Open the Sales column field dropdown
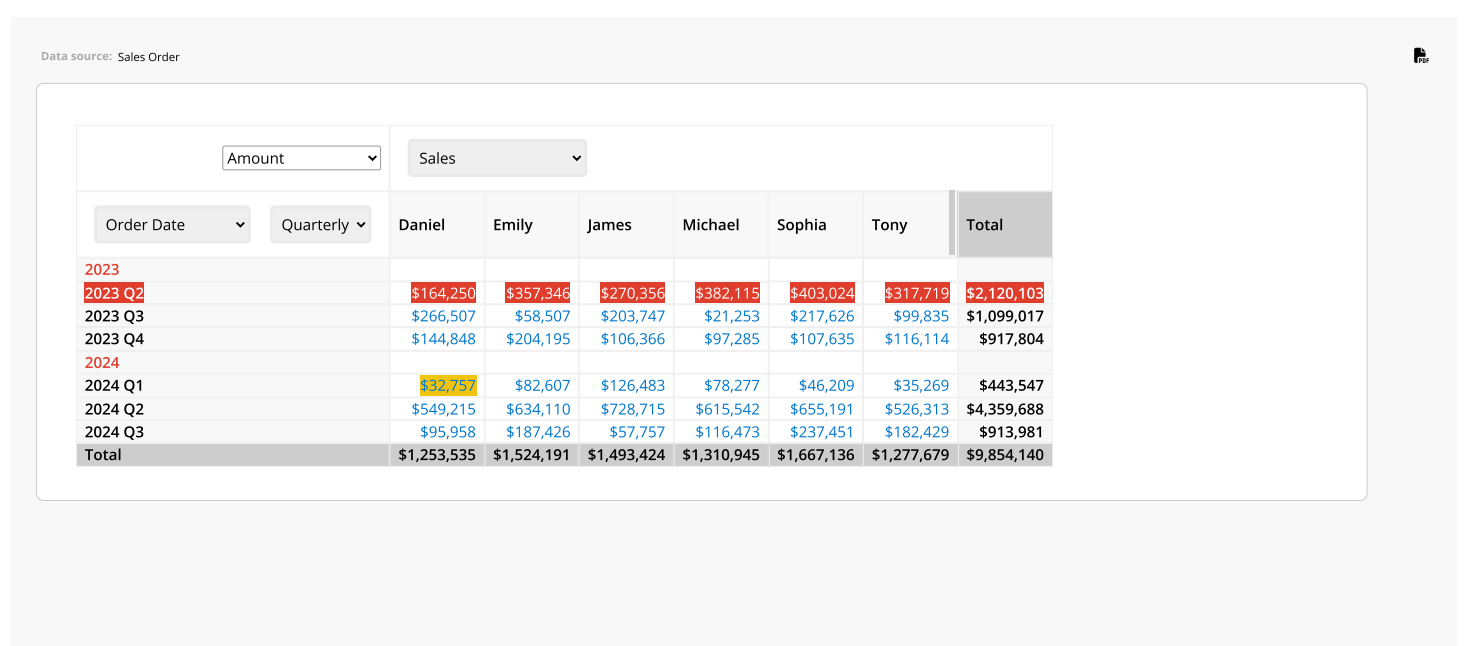Image resolution: width=1475 pixels, height=646 pixels. pos(497,158)
